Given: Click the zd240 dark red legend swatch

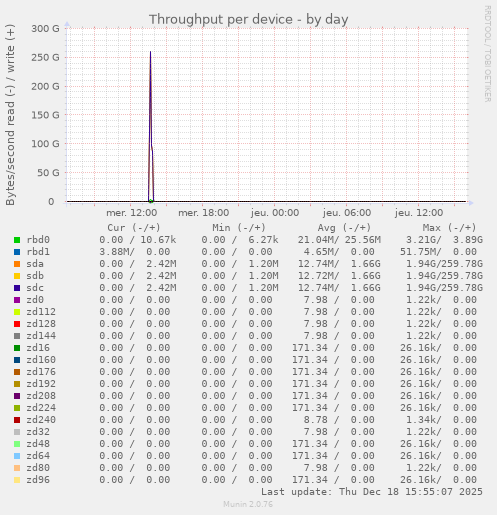Looking at the screenshot, I should click(17, 420).
